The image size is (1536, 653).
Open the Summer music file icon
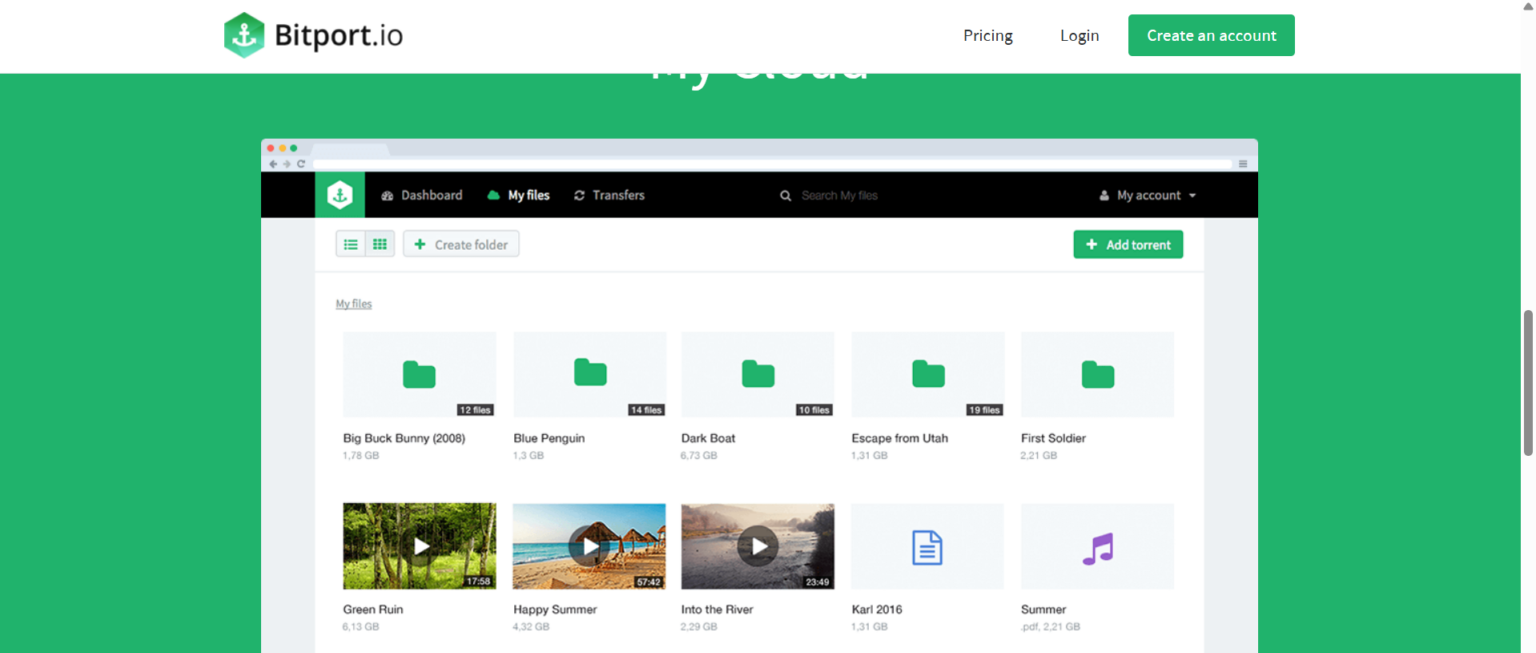click(1096, 546)
